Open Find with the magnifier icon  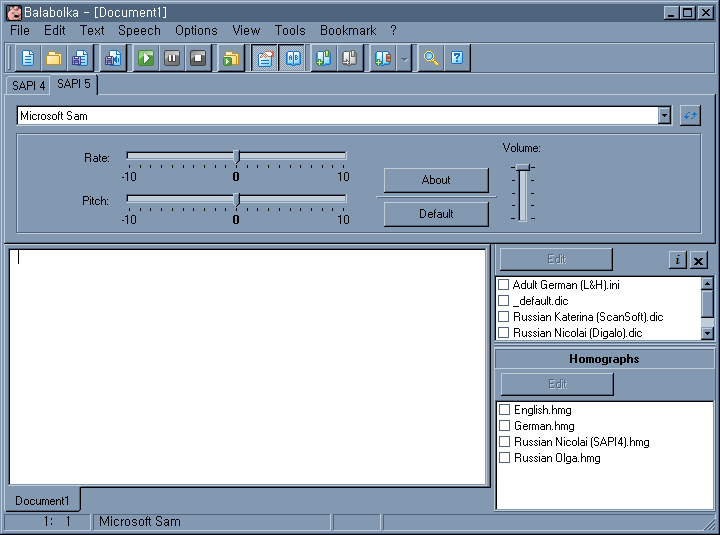click(x=431, y=58)
